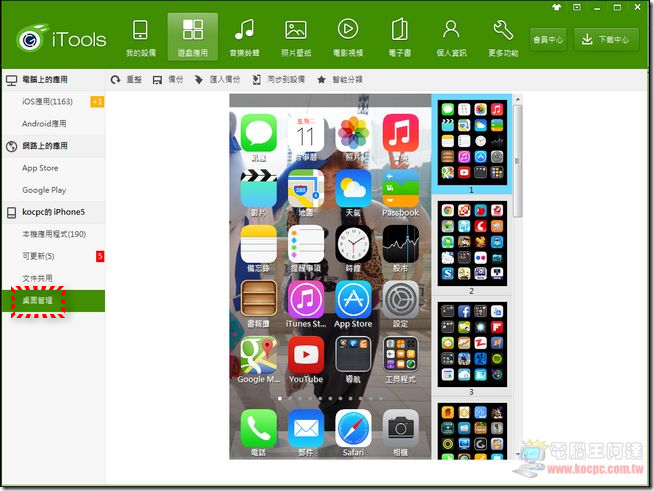The image size is (654, 491).
Task: Open App Store in the sidebar
Action: click(x=40, y=168)
